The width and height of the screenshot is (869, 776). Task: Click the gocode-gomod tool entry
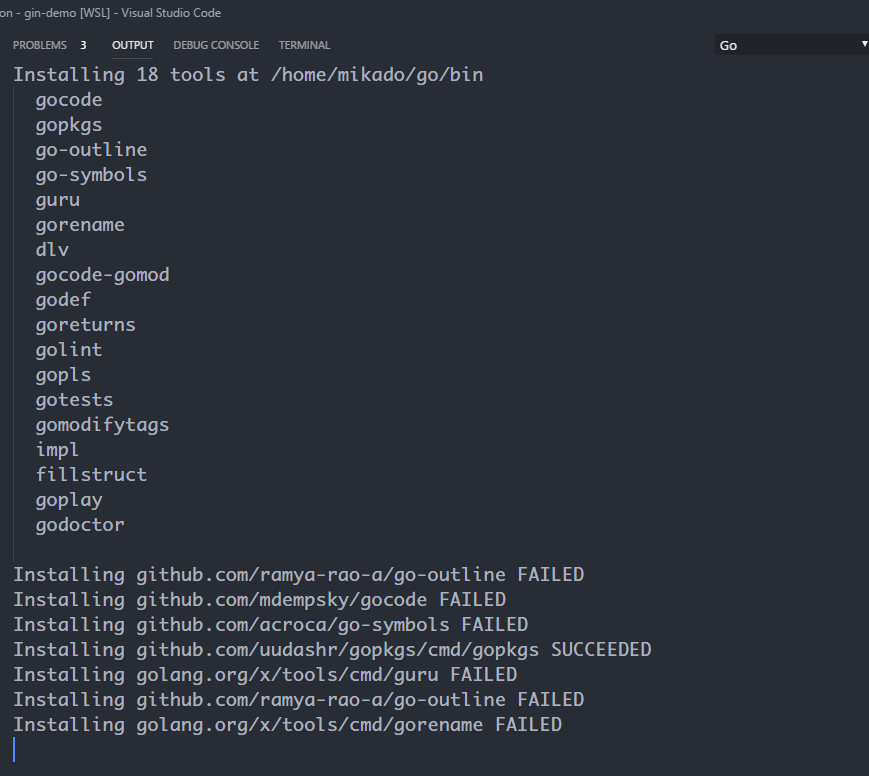[x=102, y=274]
